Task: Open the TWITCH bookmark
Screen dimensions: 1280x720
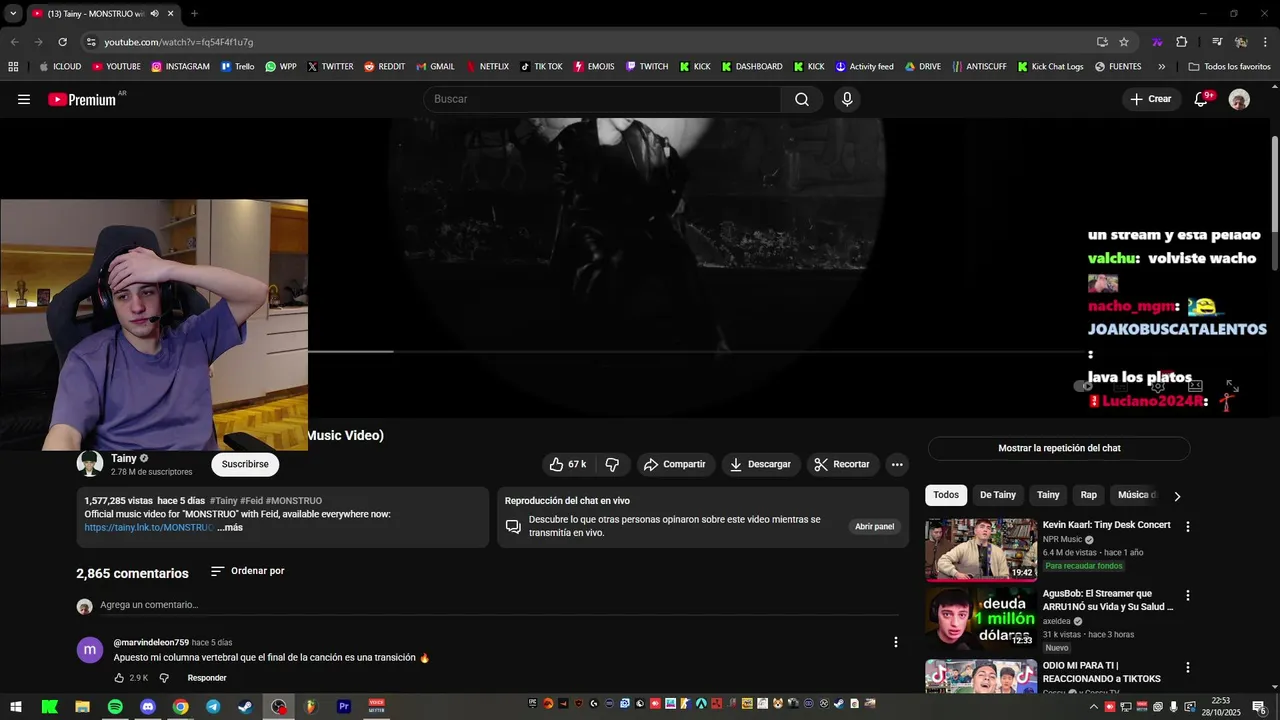Action: (647, 67)
